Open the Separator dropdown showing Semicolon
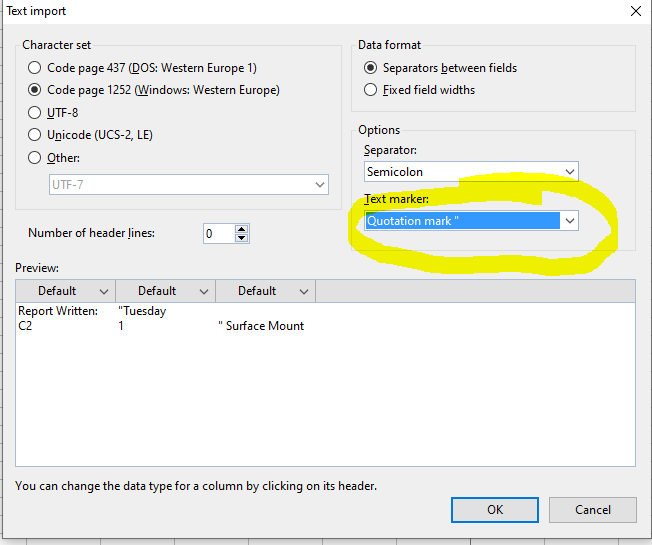This screenshot has width=652, height=545. pyautogui.click(x=569, y=172)
